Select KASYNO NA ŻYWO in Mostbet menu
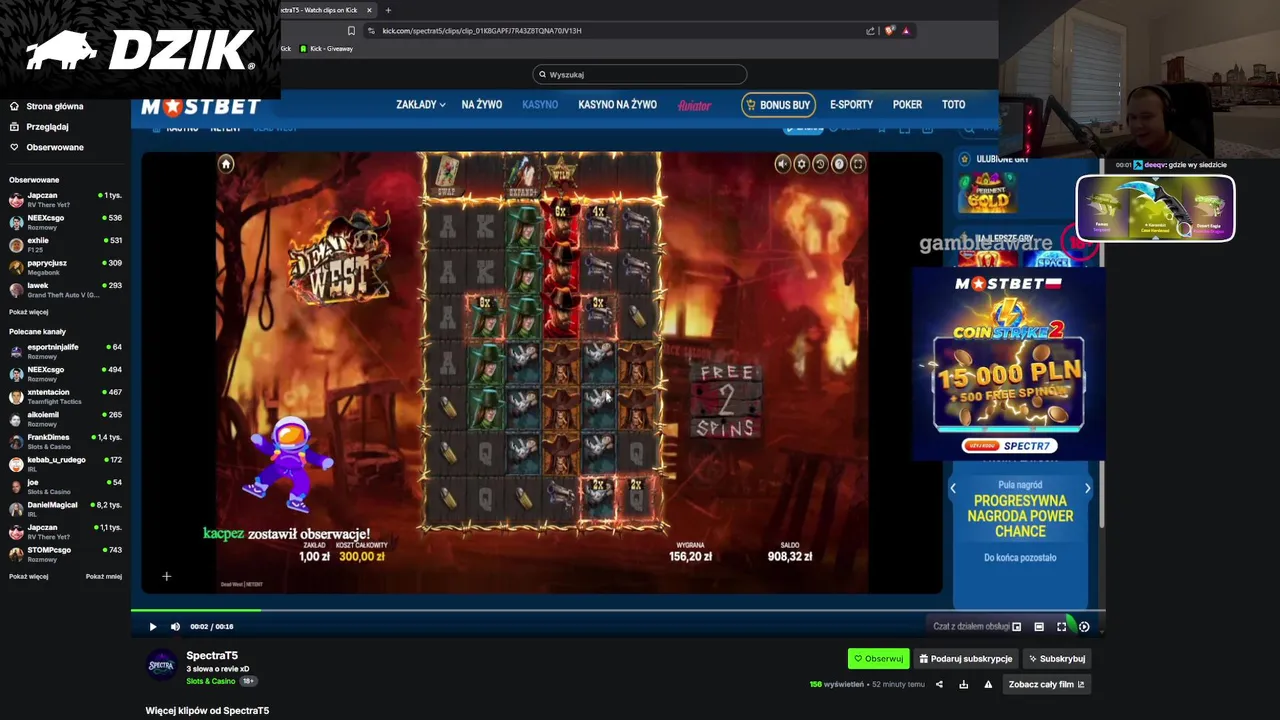 click(x=617, y=105)
